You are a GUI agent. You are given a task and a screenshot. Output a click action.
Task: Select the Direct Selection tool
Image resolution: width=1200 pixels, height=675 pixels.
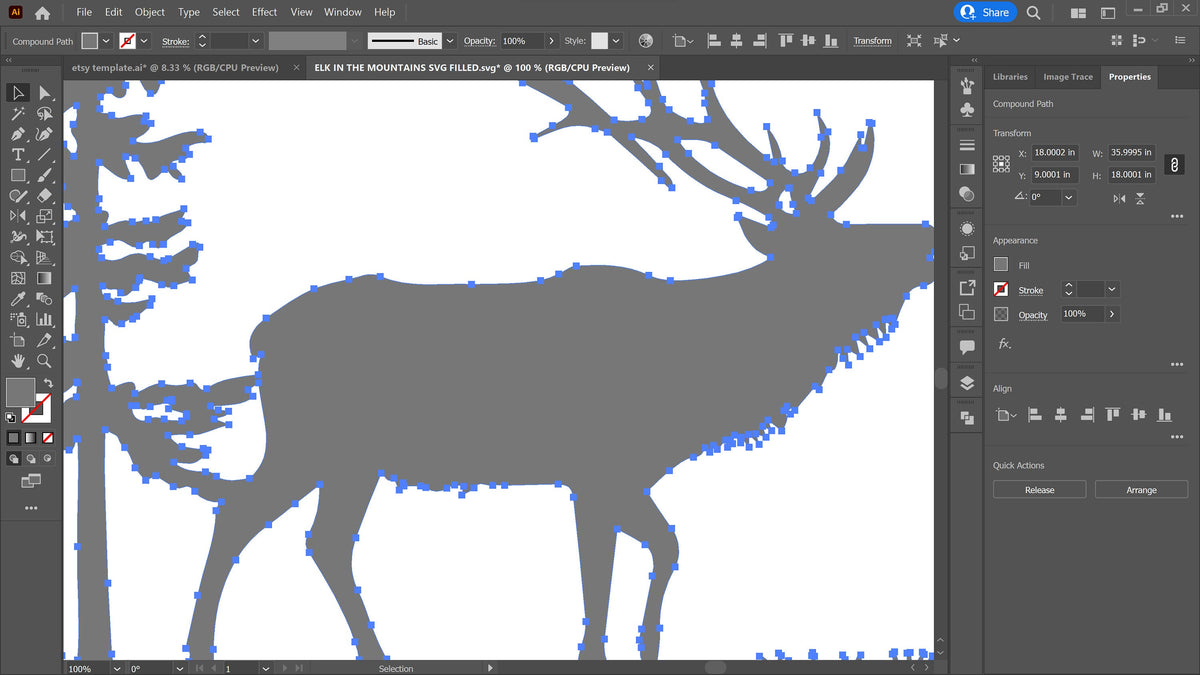tap(44, 93)
